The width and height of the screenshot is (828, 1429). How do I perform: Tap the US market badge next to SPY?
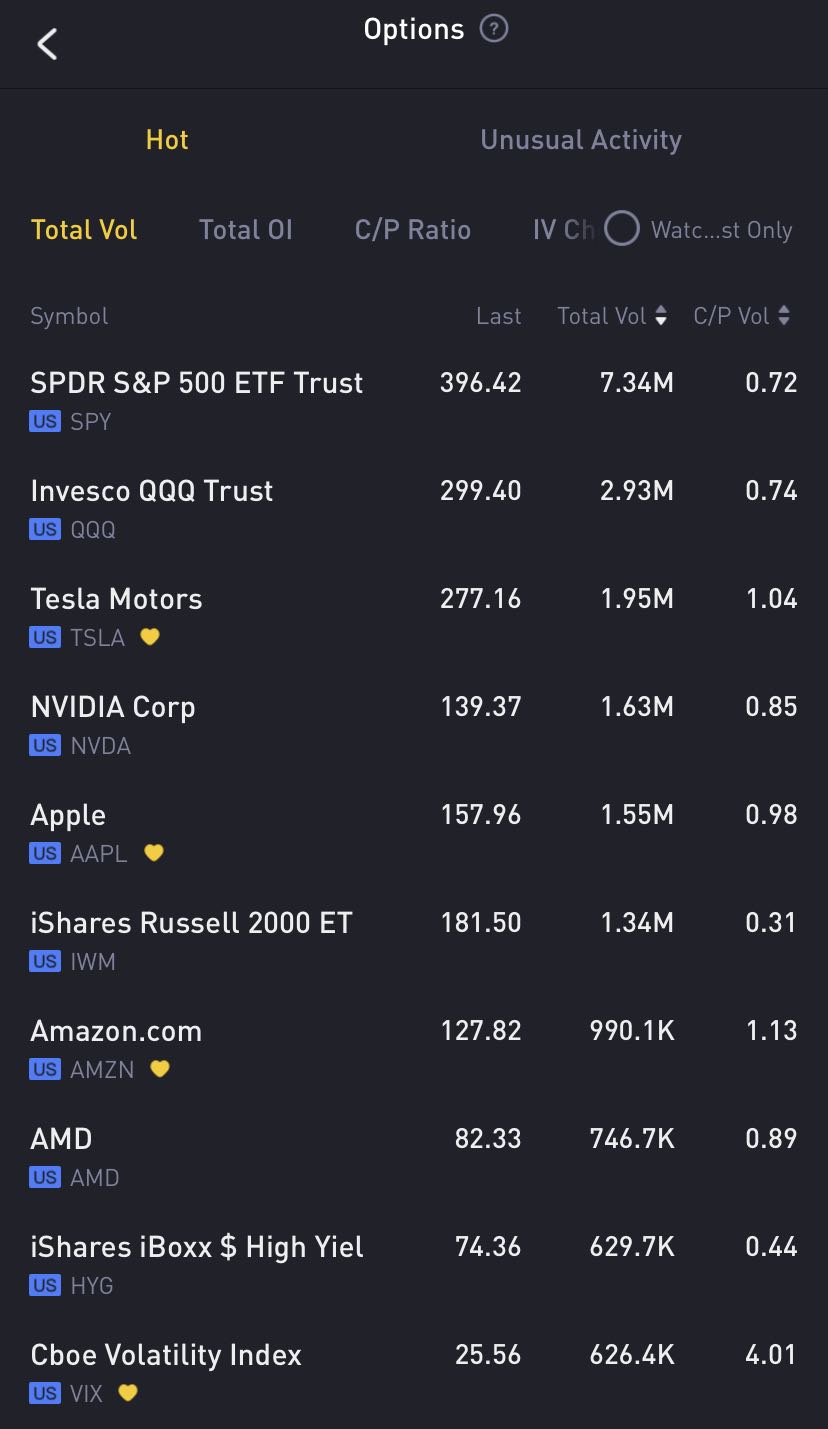[x=45, y=421]
